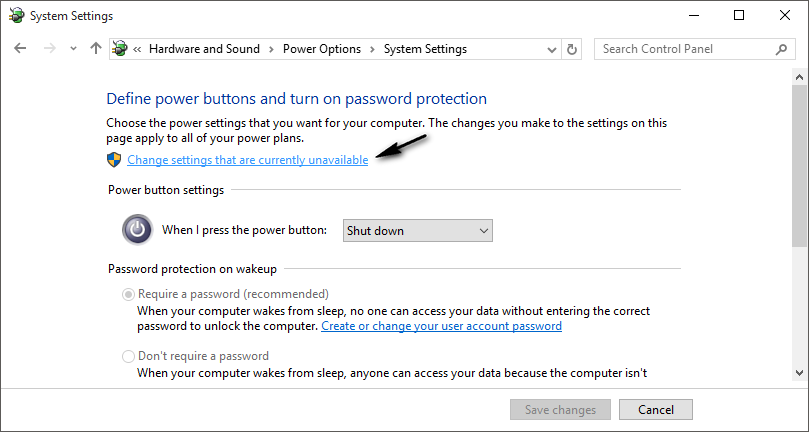Refresh the System Settings page
Screen dimensions: 809x432
pos(572,48)
